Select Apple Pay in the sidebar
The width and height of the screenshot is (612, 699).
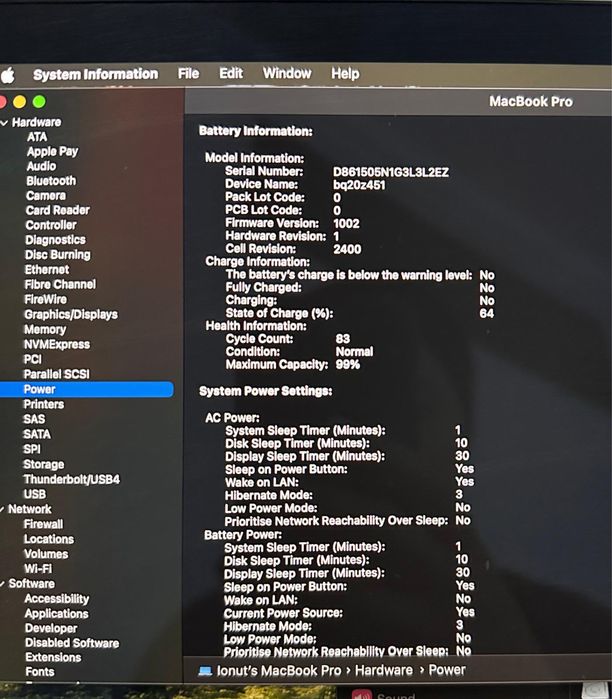click(x=53, y=152)
